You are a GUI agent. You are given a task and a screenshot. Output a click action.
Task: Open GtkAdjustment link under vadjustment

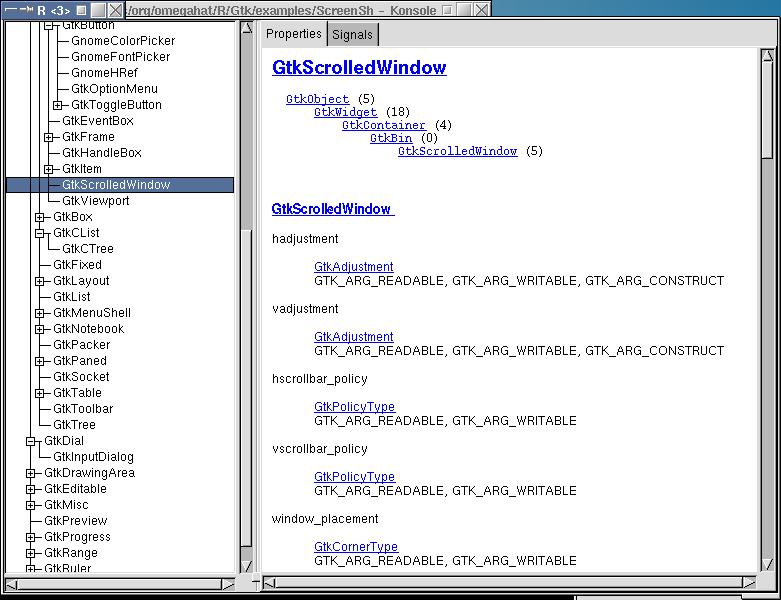pyautogui.click(x=354, y=337)
